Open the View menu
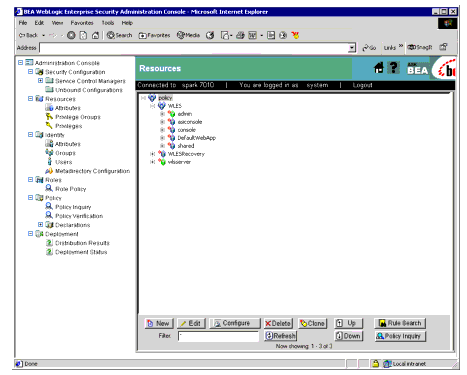Screen dimensions: 467x375 click(x=57, y=23)
